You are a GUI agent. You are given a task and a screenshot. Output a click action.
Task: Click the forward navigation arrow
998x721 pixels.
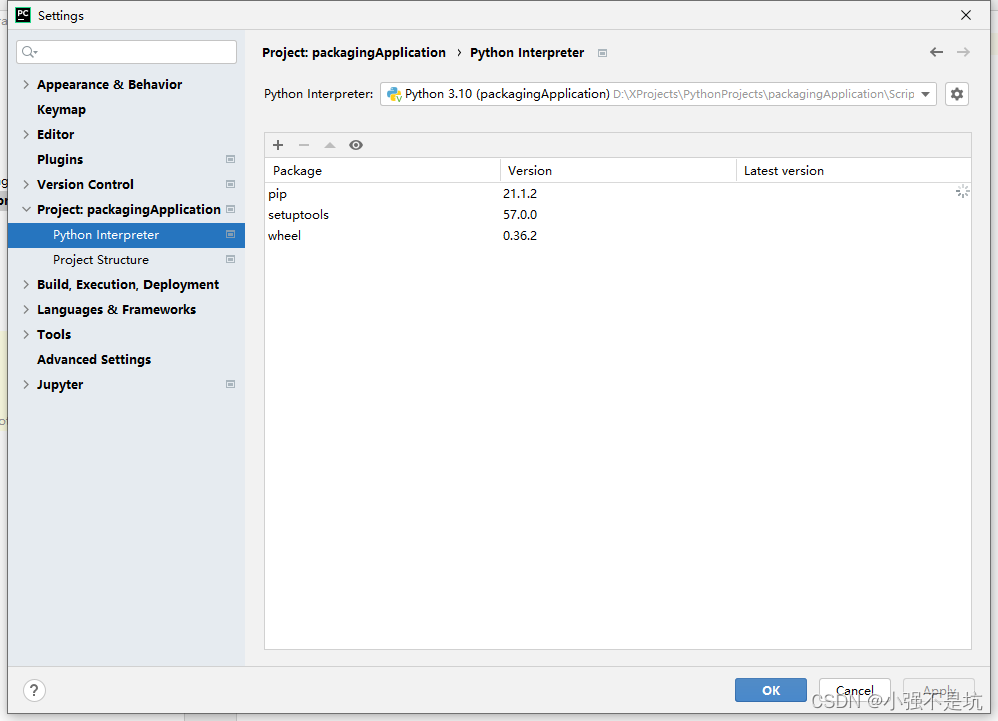pyautogui.click(x=963, y=52)
